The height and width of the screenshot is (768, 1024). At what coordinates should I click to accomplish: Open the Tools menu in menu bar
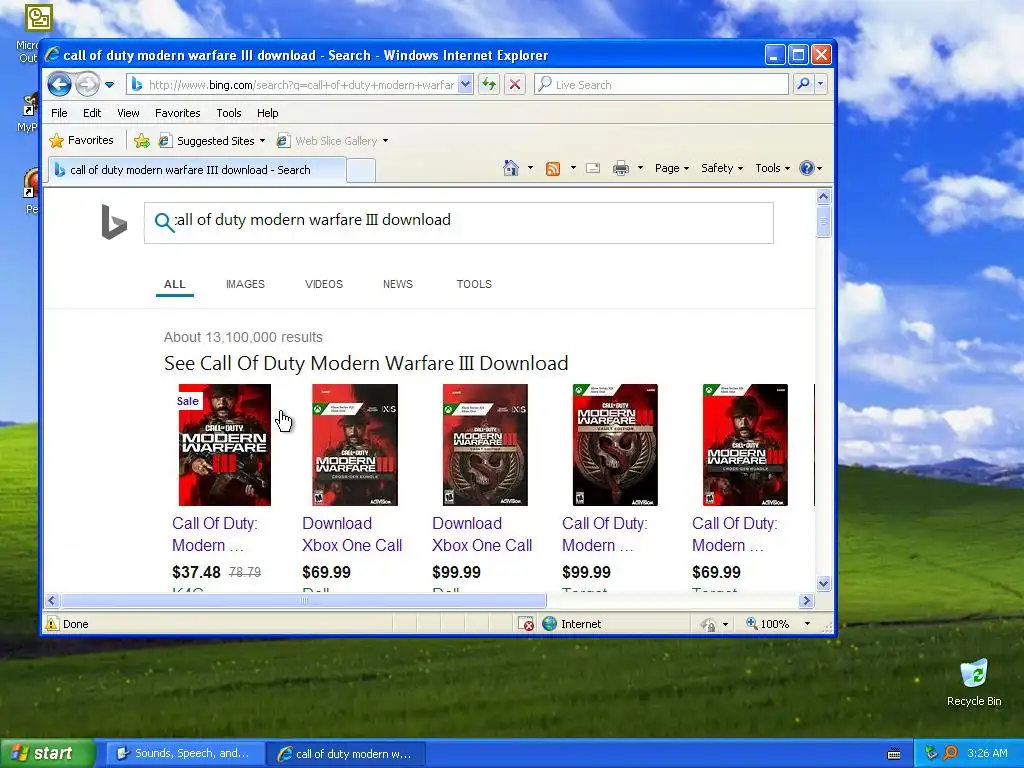coord(229,113)
